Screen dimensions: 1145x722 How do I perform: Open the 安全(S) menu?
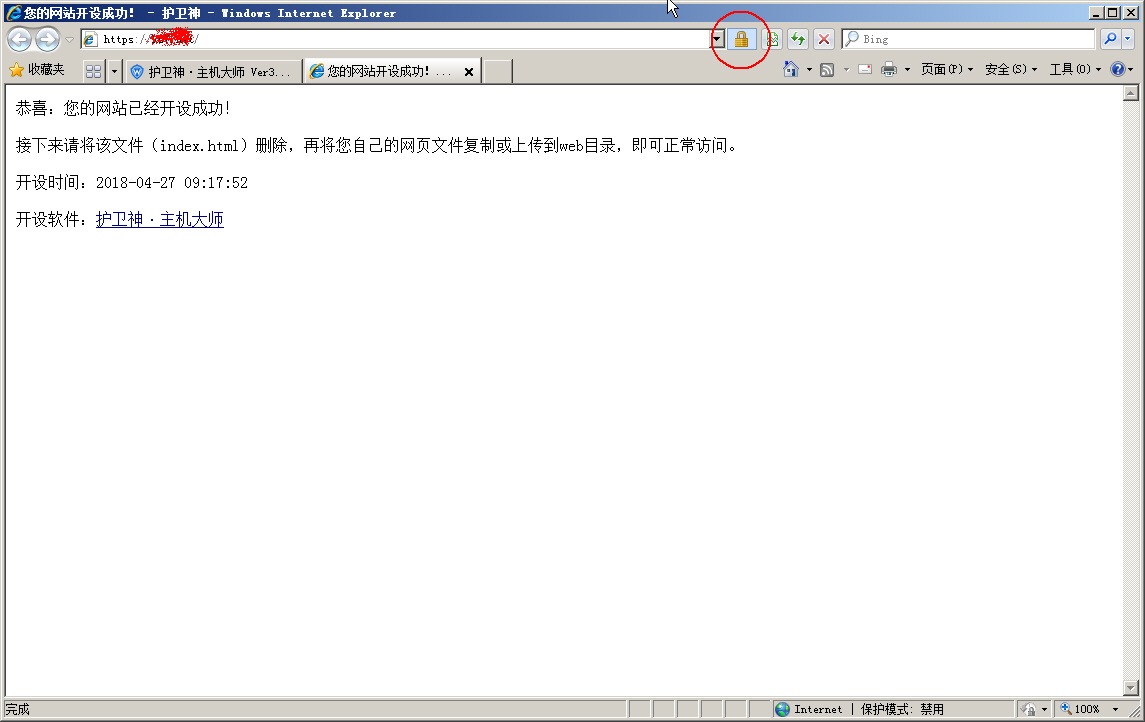[1010, 70]
